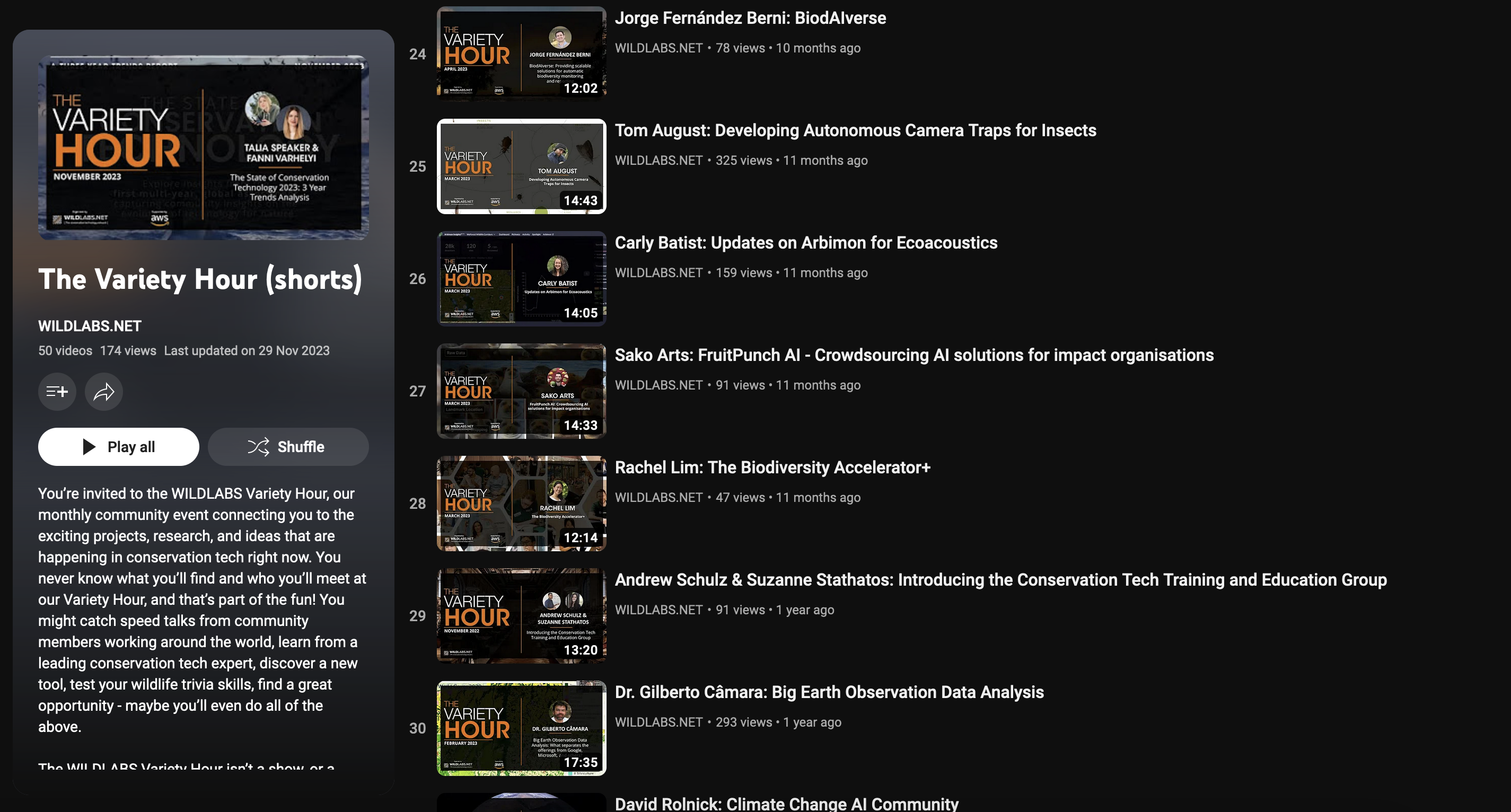The width and height of the screenshot is (1511, 812).
Task: Click the 12:02 duration badge
Action: [580, 88]
